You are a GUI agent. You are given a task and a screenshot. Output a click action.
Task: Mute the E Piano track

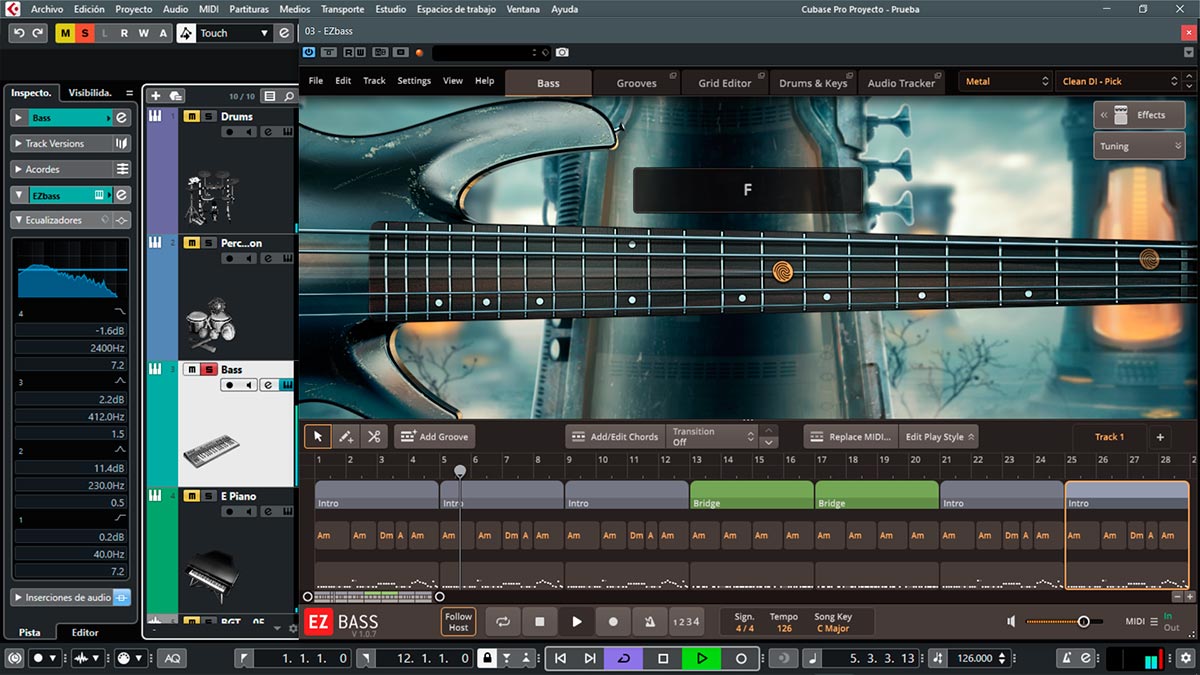[x=192, y=496]
